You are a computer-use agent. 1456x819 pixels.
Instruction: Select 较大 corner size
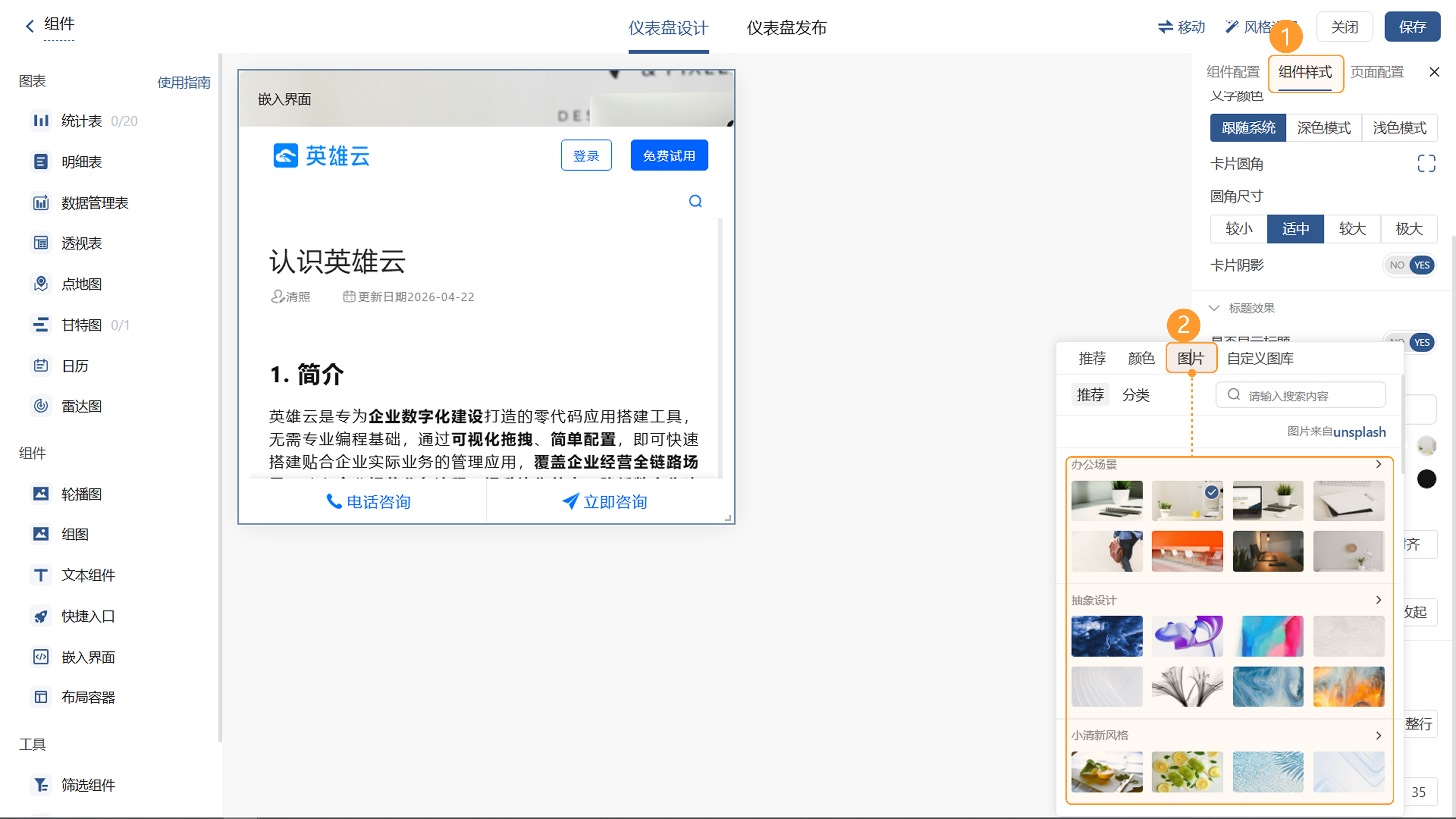click(x=1352, y=229)
